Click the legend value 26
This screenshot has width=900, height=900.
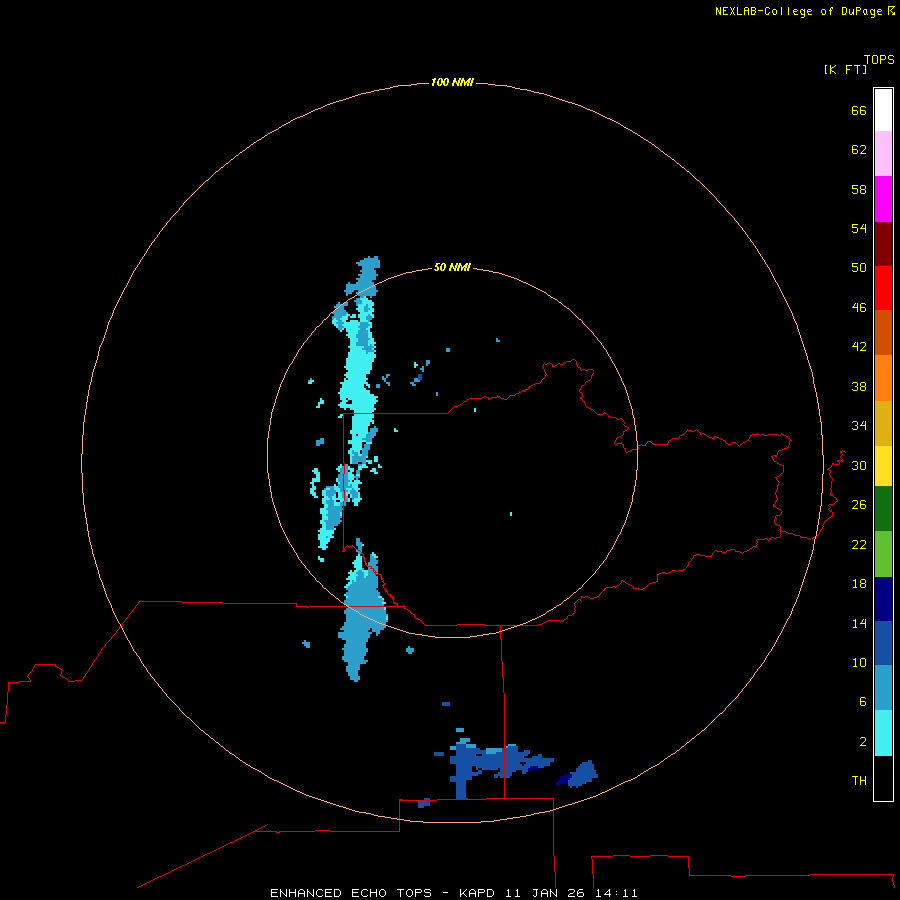pyautogui.click(x=859, y=505)
